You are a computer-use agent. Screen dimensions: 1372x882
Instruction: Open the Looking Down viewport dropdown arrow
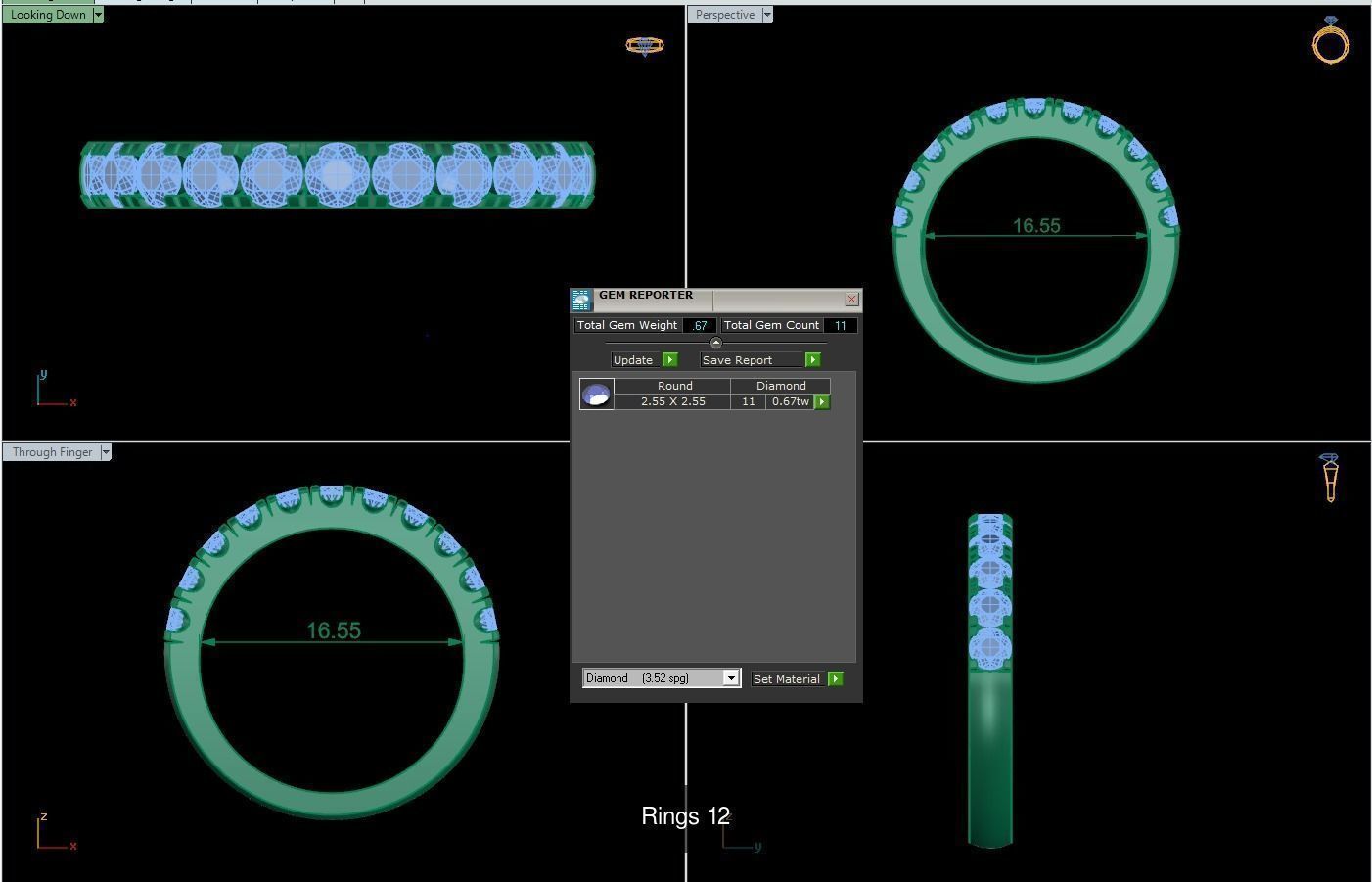pos(98,15)
